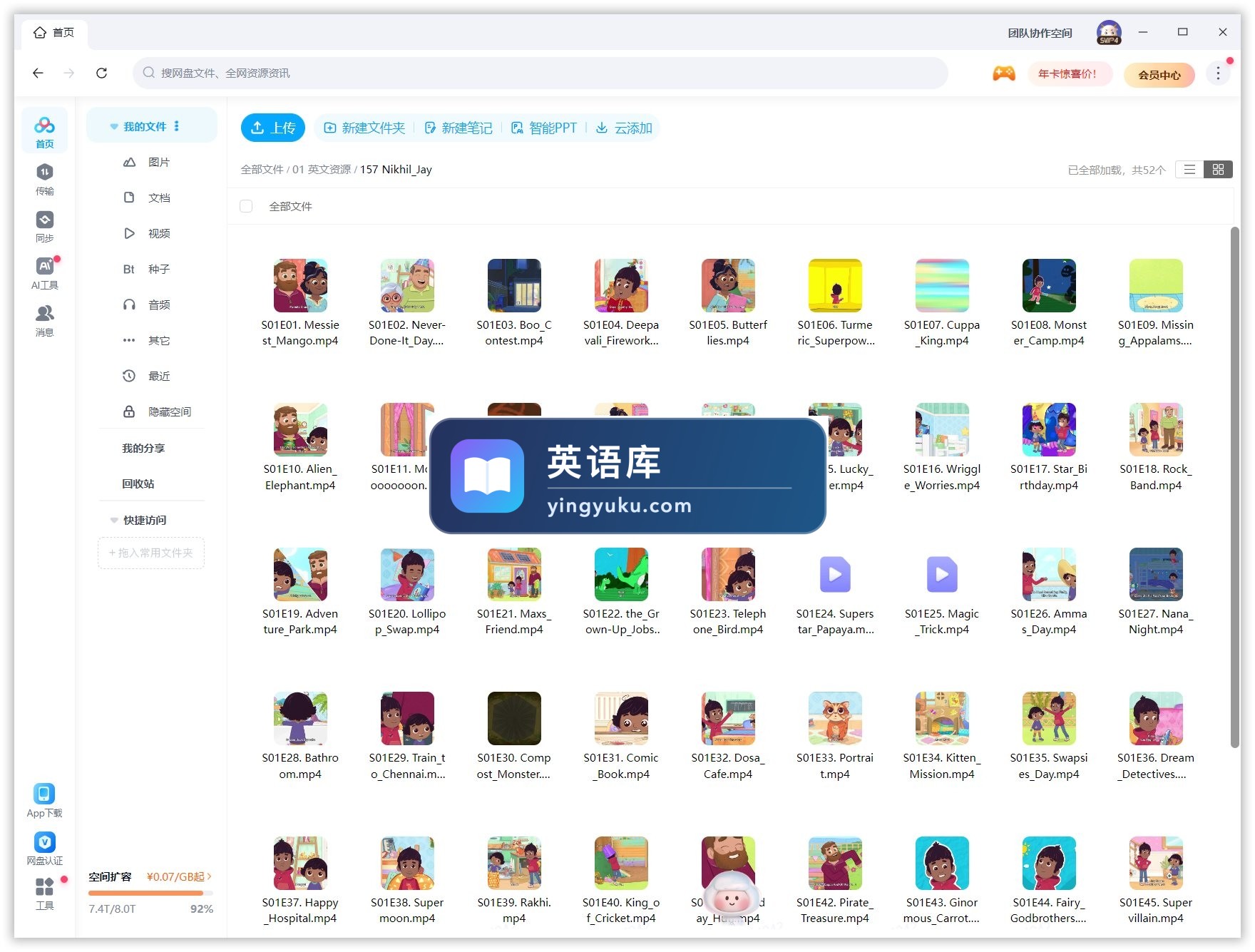Go forward with the right arrow
The image size is (1255, 952).
click(69, 73)
